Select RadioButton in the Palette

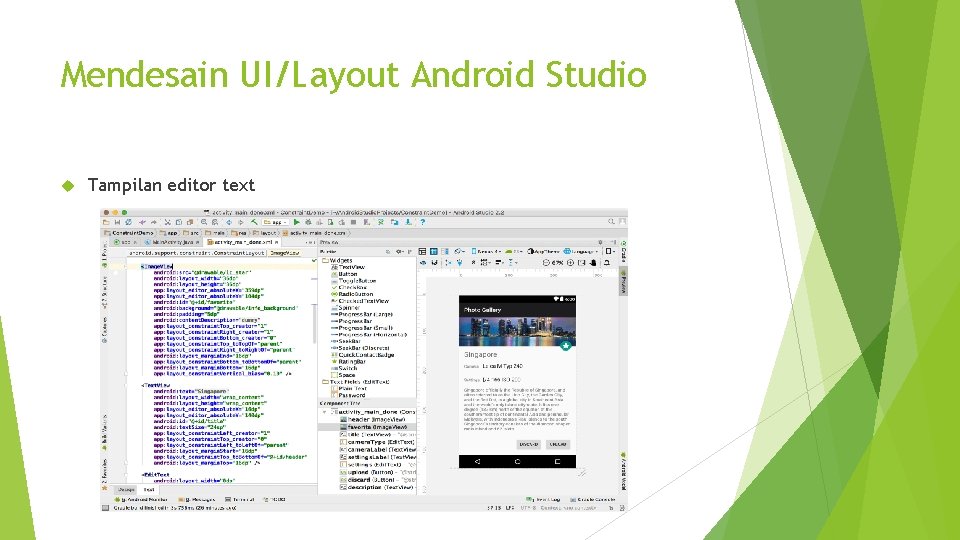tap(351, 294)
